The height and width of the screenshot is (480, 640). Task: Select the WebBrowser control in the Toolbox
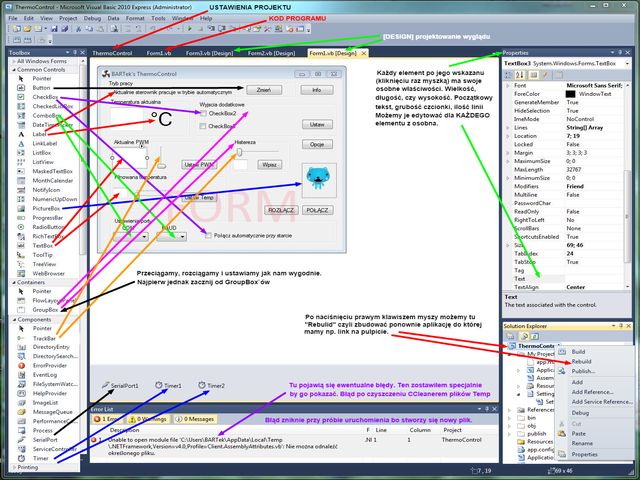click(48, 273)
